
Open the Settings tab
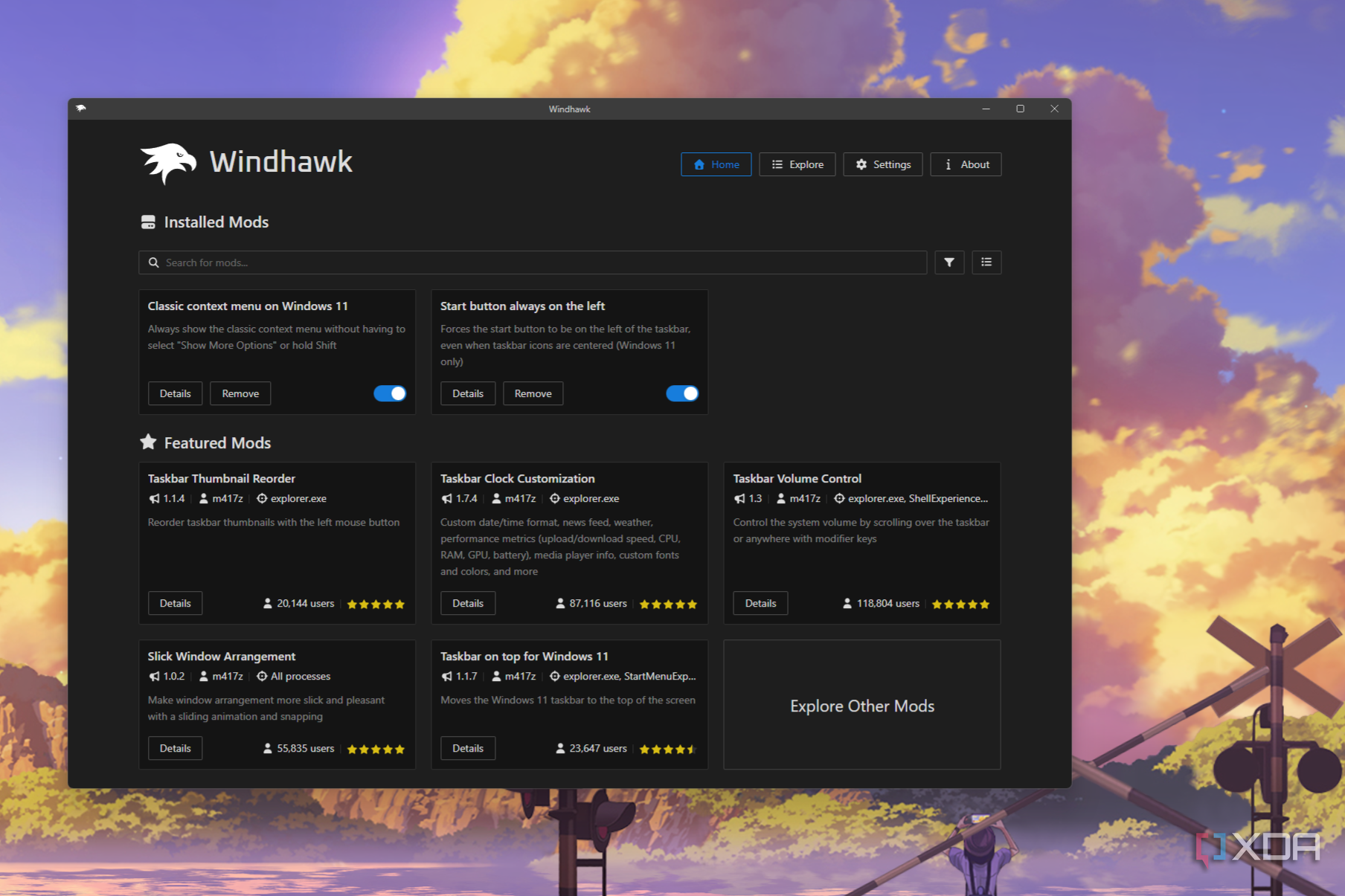coord(883,164)
